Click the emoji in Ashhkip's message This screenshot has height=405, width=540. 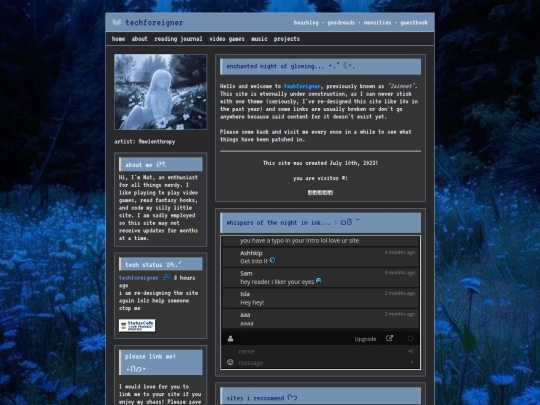(x=272, y=260)
